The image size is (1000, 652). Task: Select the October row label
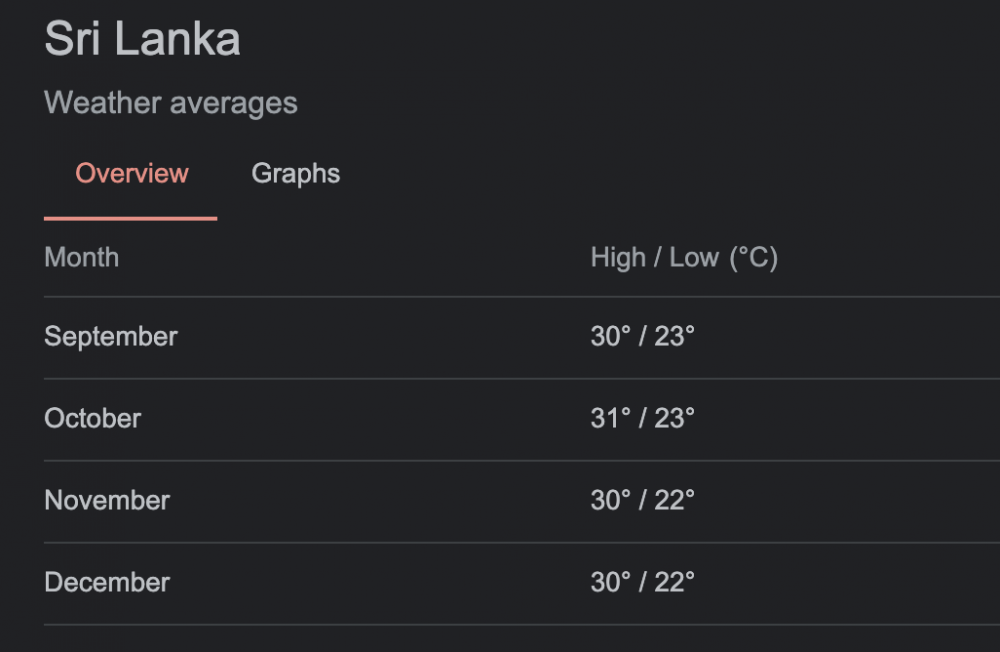92,419
